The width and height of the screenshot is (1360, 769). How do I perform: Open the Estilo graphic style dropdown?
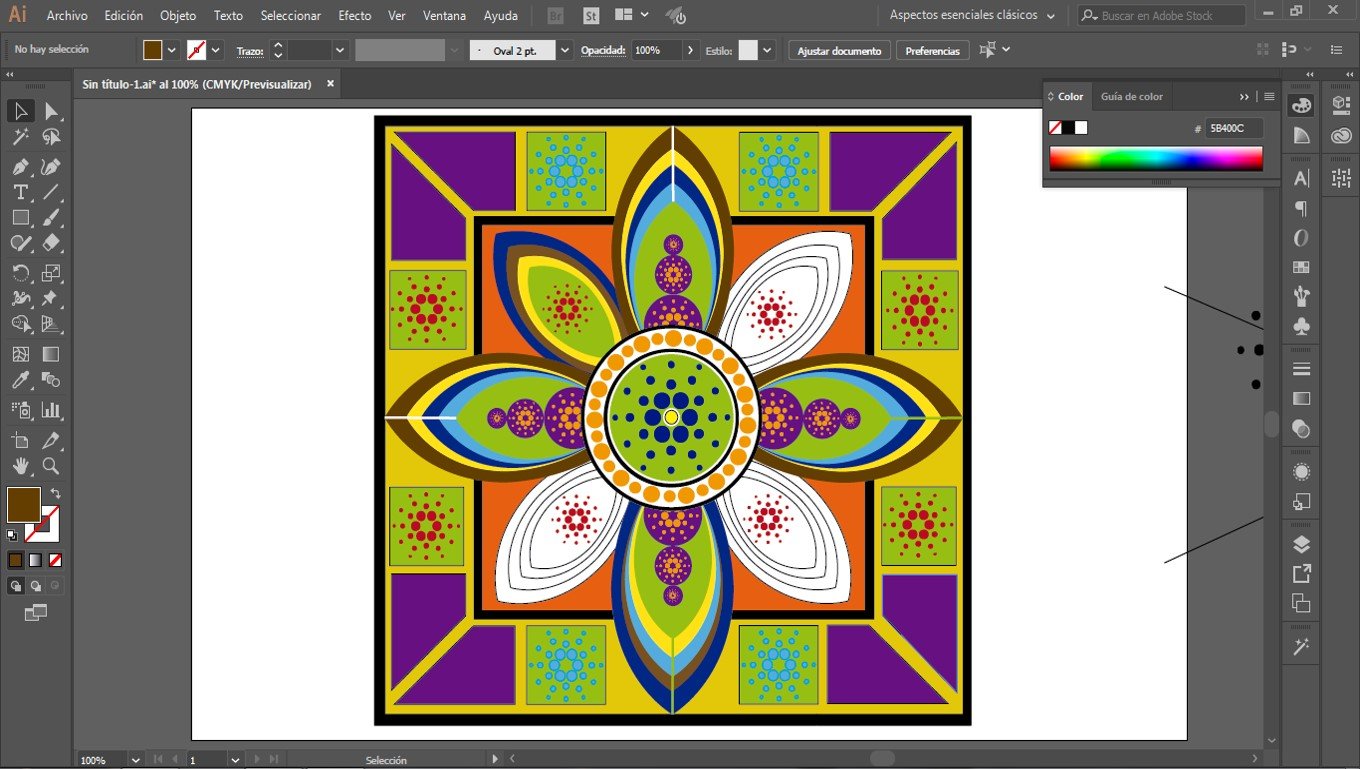(767, 50)
